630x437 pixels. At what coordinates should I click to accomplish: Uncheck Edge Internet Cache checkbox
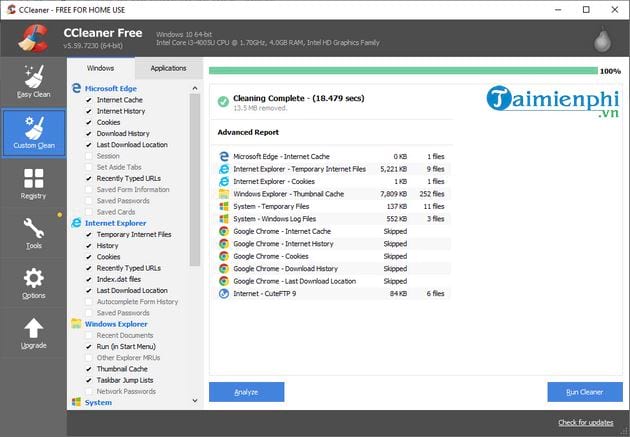tap(89, 100)
